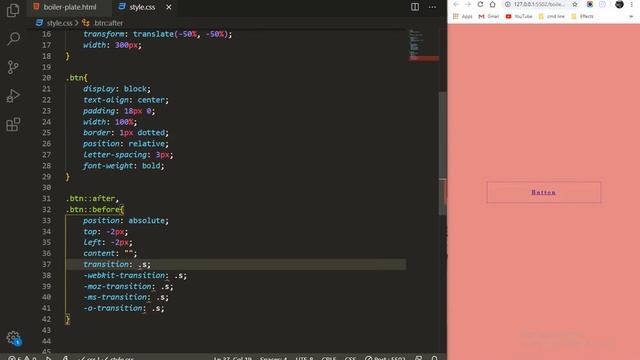640x360 pixels.
Task: Open the Effects bookmarks folder
Action: [582, 16]
